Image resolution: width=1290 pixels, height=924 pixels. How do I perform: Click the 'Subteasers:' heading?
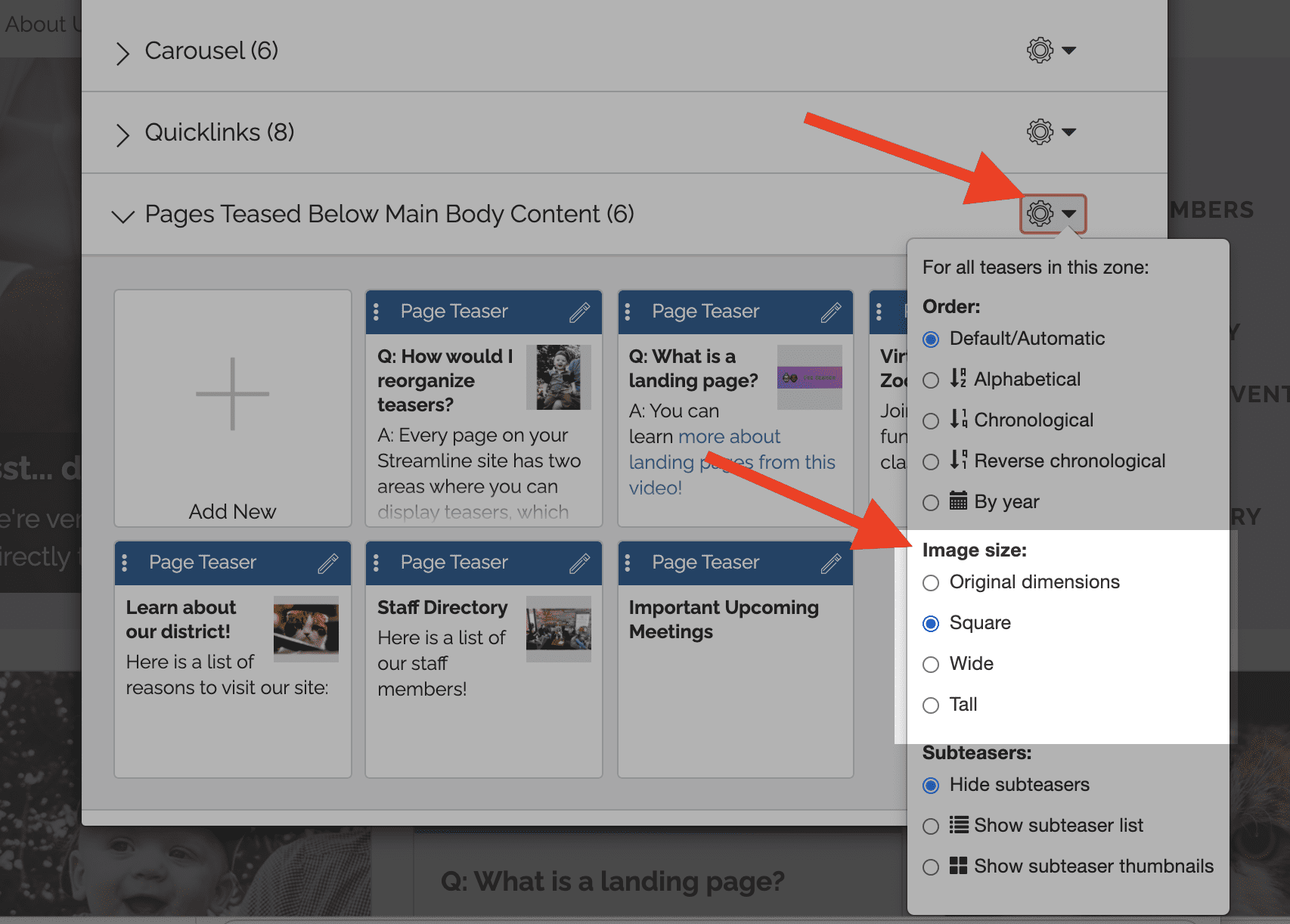977,753
